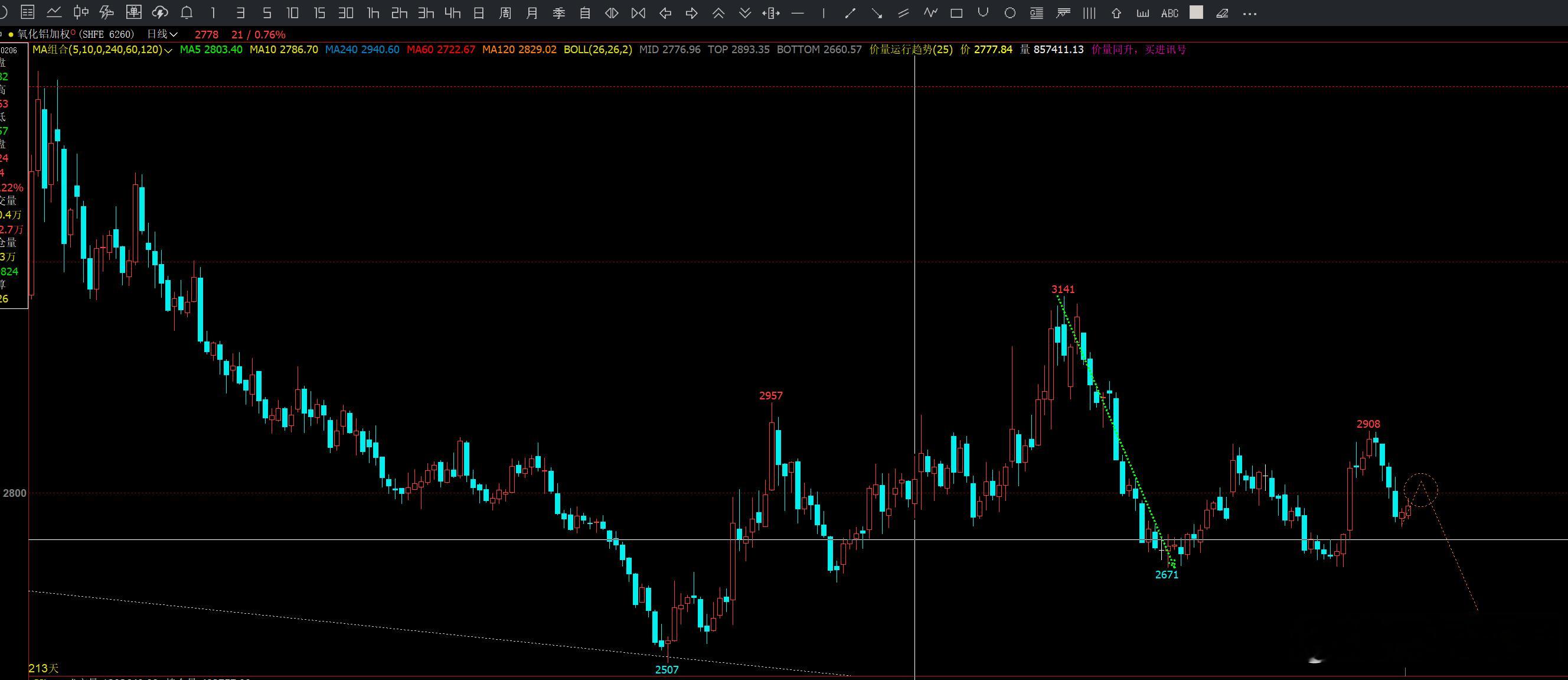The image size is (1568, 680).
Task: Switch to the 1-minute period
Action: (213, 13)
